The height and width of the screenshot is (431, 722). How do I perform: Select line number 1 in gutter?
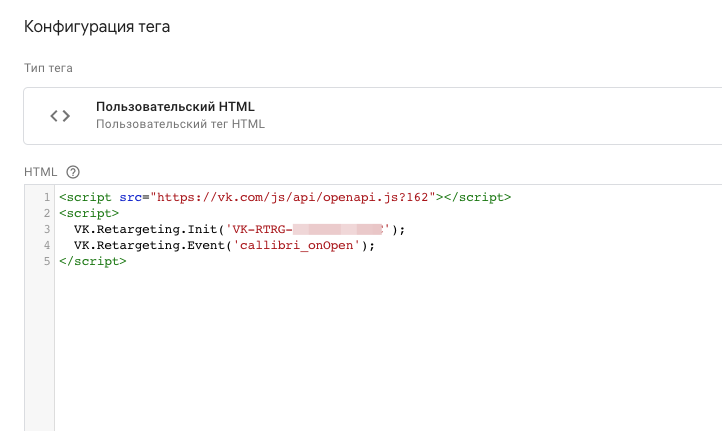(46, 197)
